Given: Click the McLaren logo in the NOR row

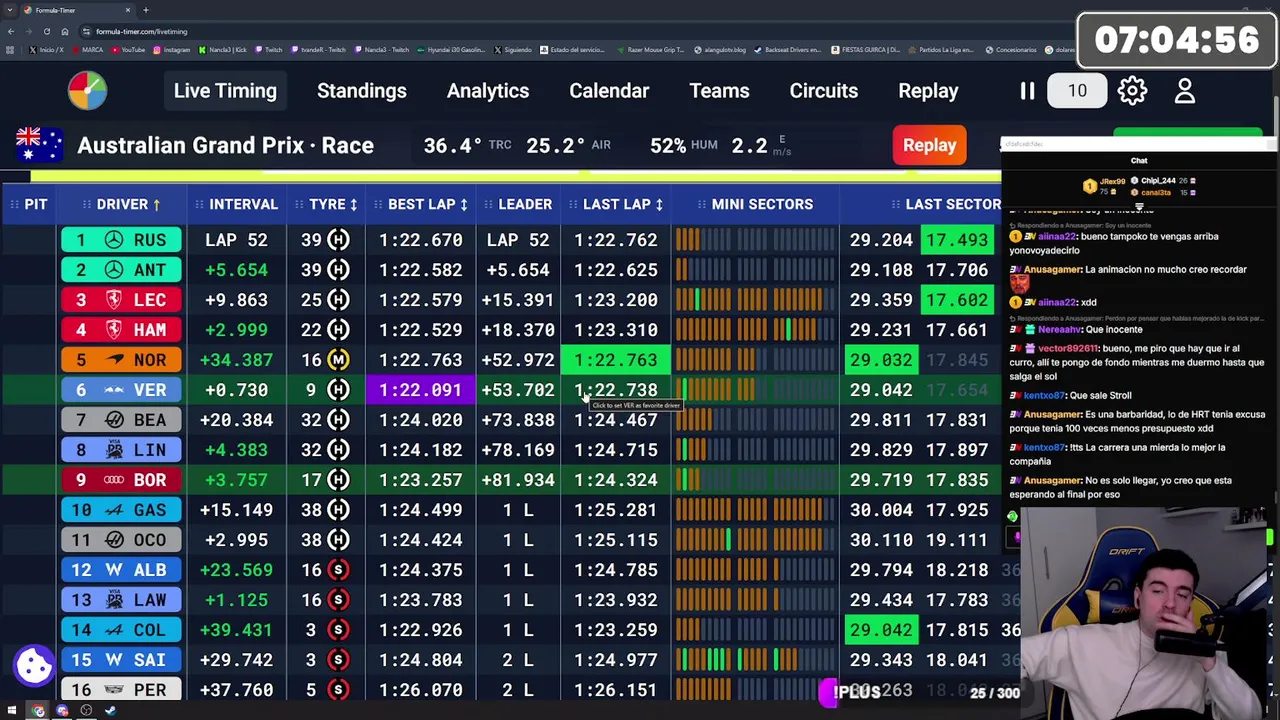Looking at the screenshot, I should click(x=115, y=360).
